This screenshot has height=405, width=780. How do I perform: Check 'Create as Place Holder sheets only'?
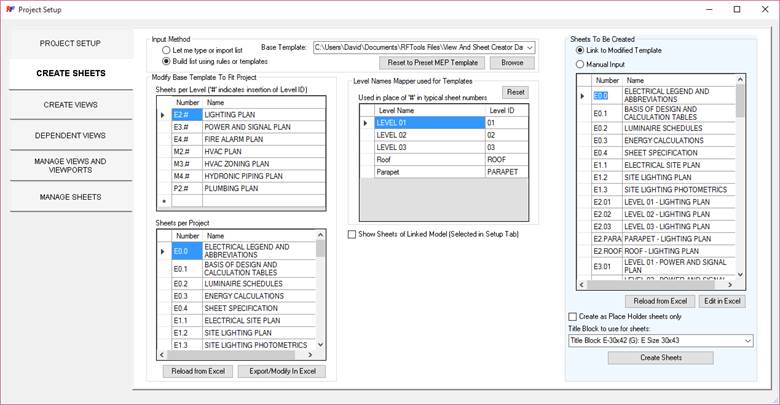[572, 317]
